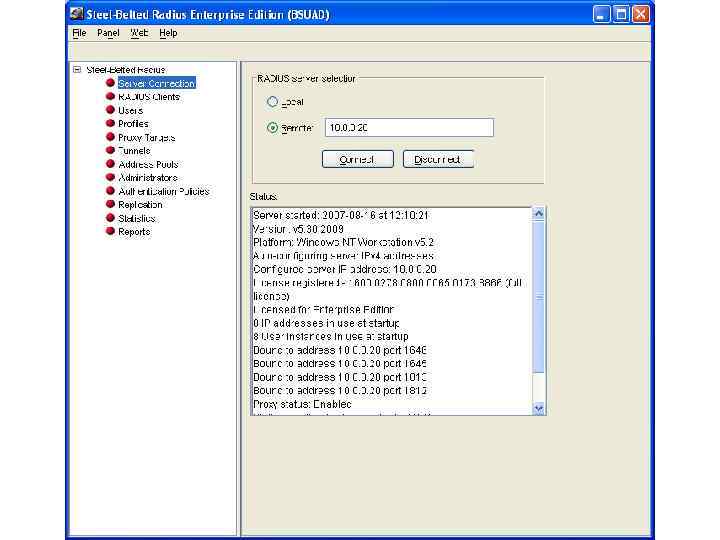Click the red bullet icon beside Server Connection

(110, 83)
